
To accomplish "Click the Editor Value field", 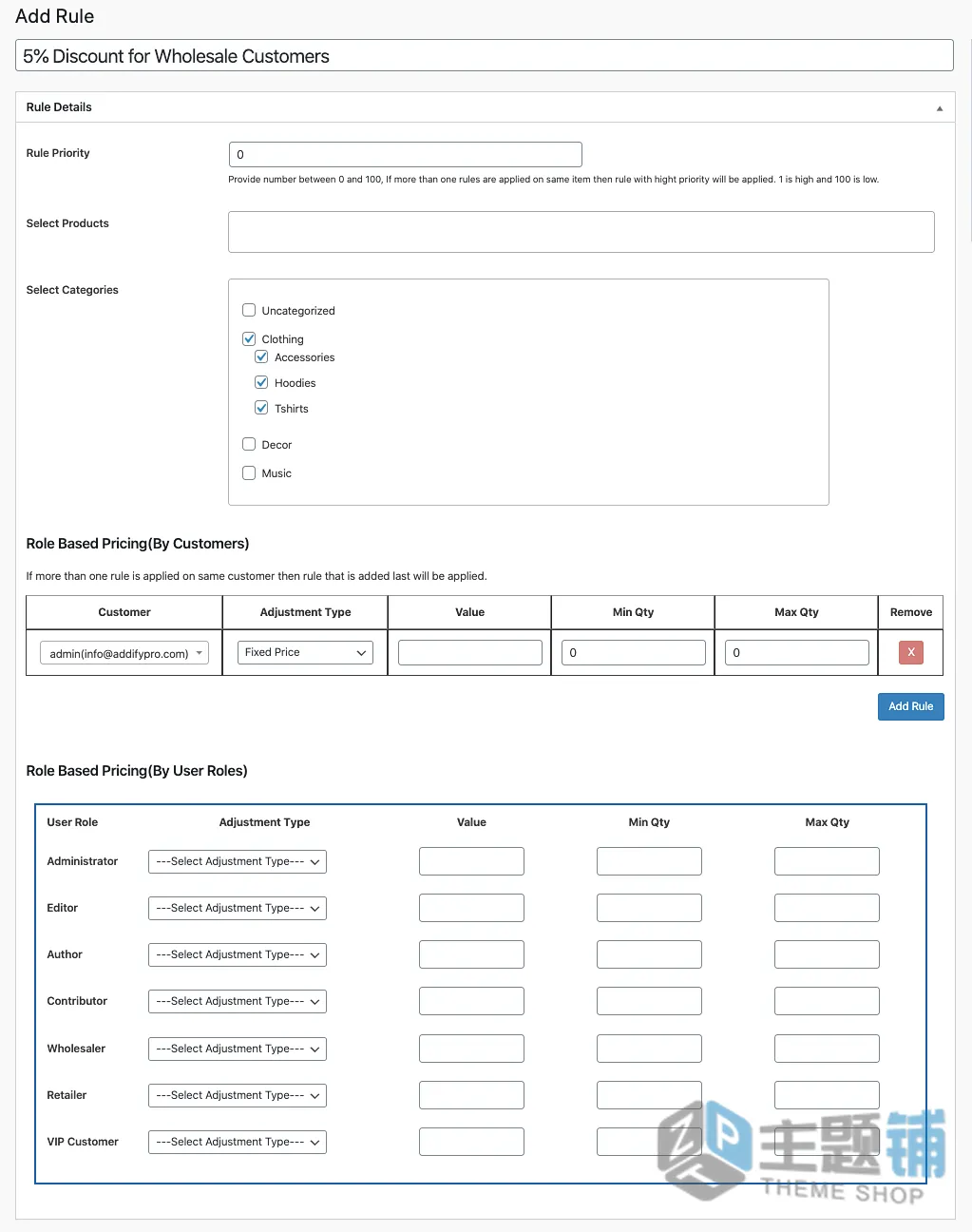I will click(471, 908).
